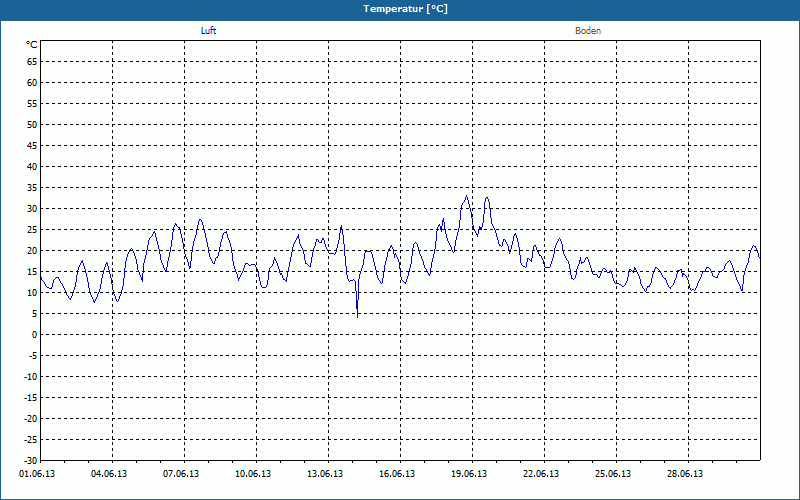Click the 01.06.13 date label
Screen dimensions: 800x500
pyautogui.click(x=37, y=474)
